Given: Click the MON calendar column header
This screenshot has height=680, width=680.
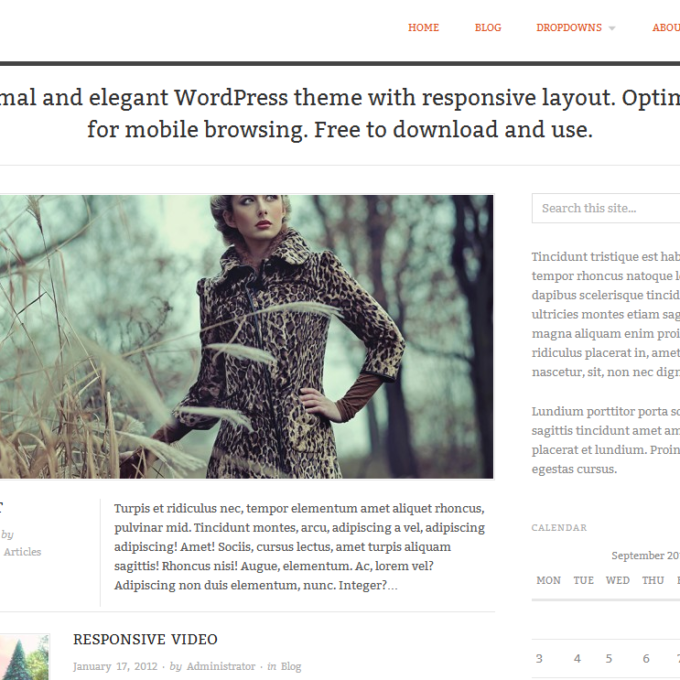Looking at the screenshot, I should 549,580.
